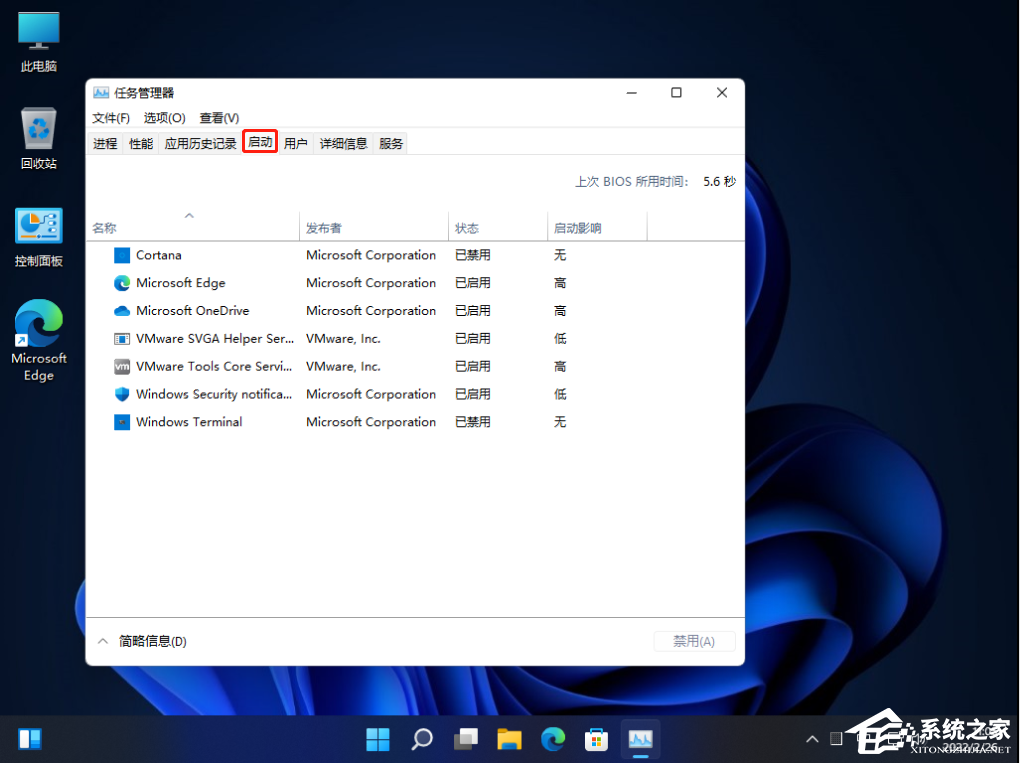Click the Microsoft OneDrive cloud icon
This screenshot has width=1020, height=763.
[x=121, y=311]
